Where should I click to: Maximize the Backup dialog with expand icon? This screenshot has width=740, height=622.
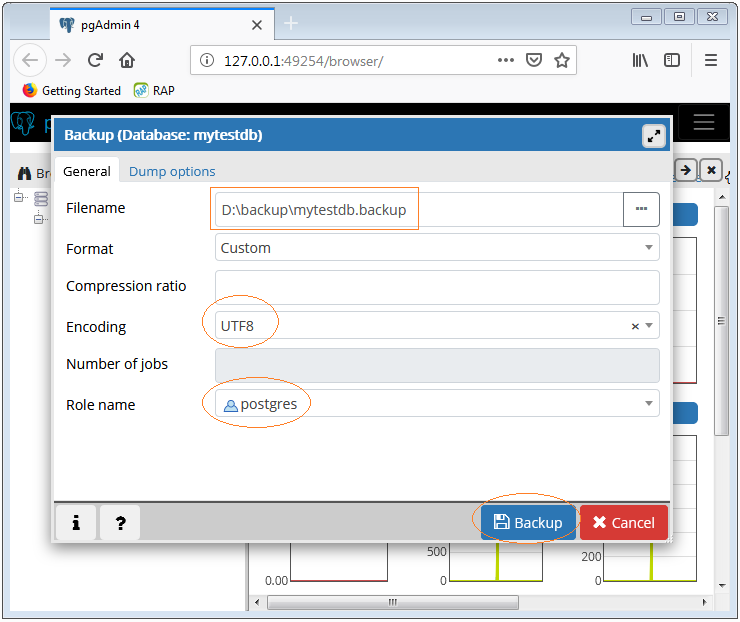(x=653, y=136)
